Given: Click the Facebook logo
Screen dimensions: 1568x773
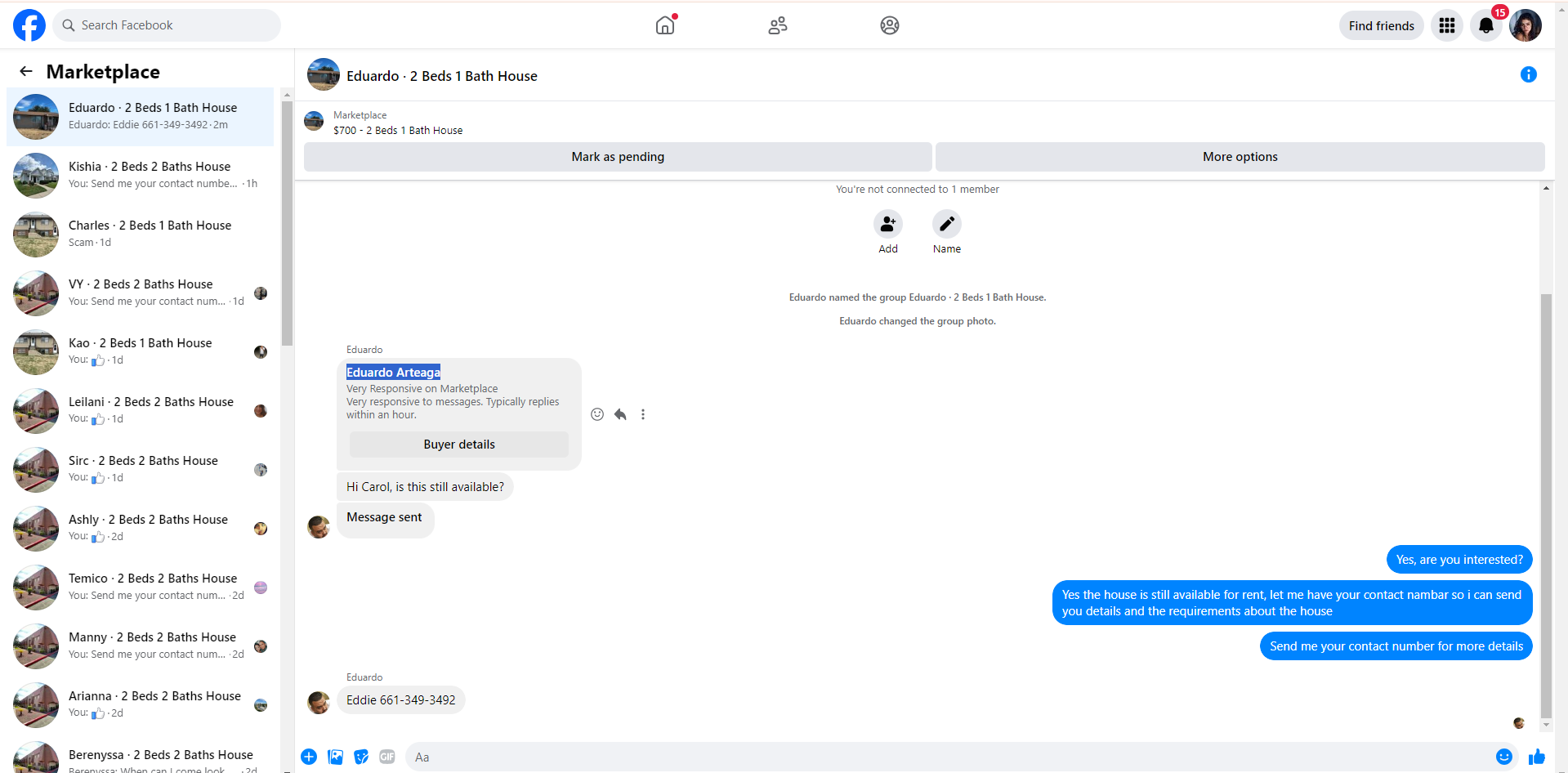Looking at the screenshot, I should (29, 25).
